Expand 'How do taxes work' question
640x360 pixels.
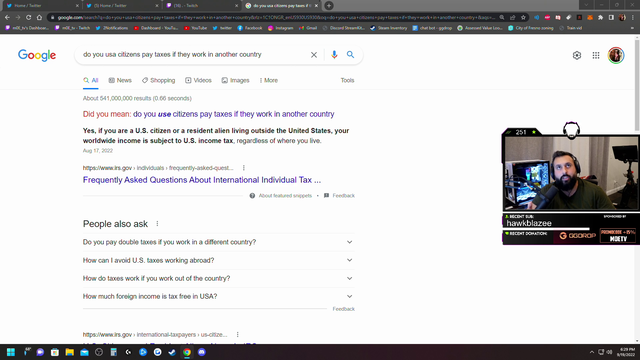[218, 278]
